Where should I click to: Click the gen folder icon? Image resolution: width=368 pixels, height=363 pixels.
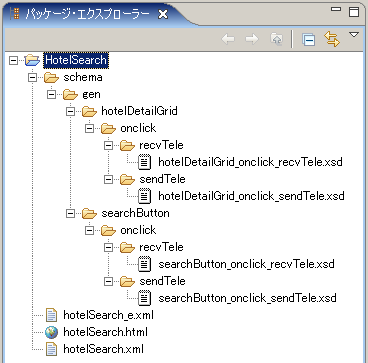point(70,94)
